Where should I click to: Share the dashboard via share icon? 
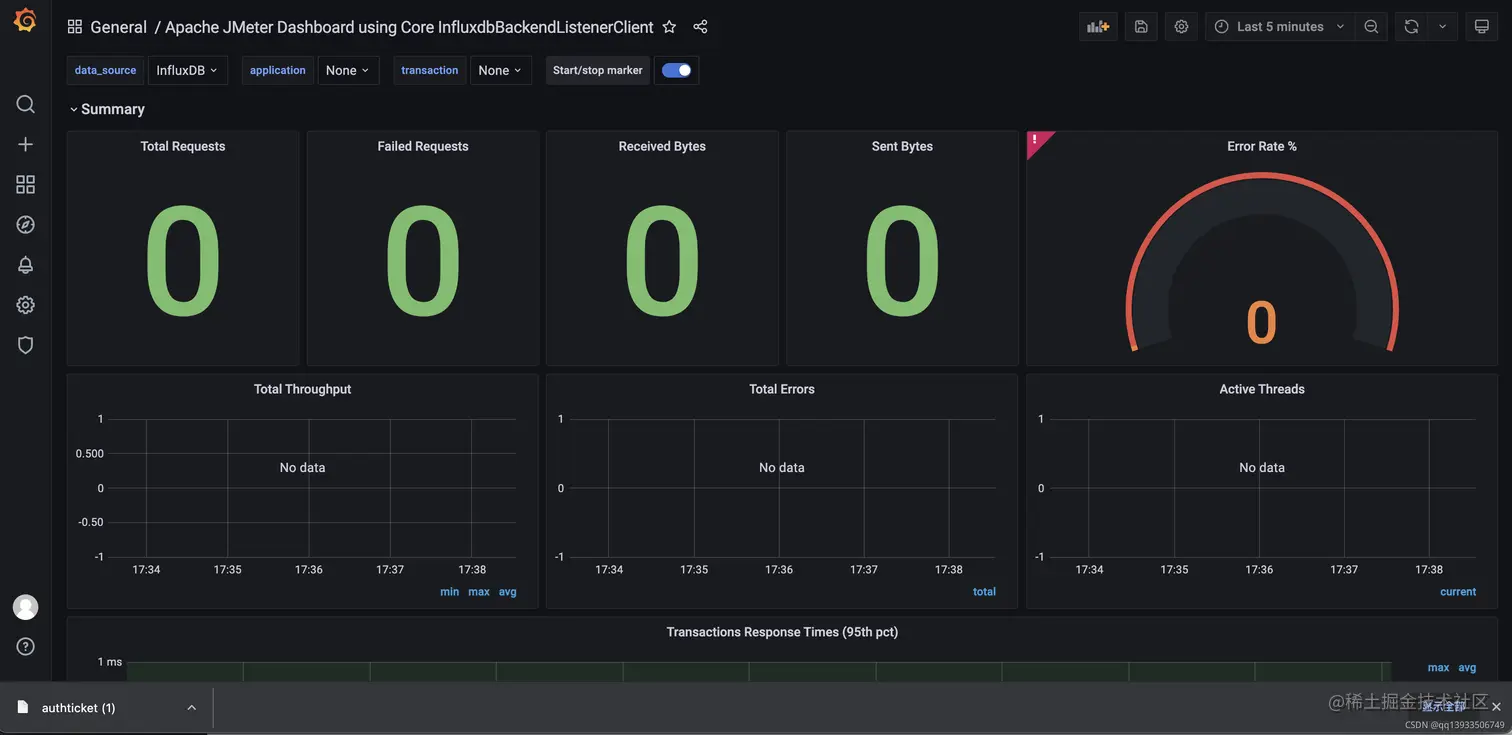(x=700, y=27)
